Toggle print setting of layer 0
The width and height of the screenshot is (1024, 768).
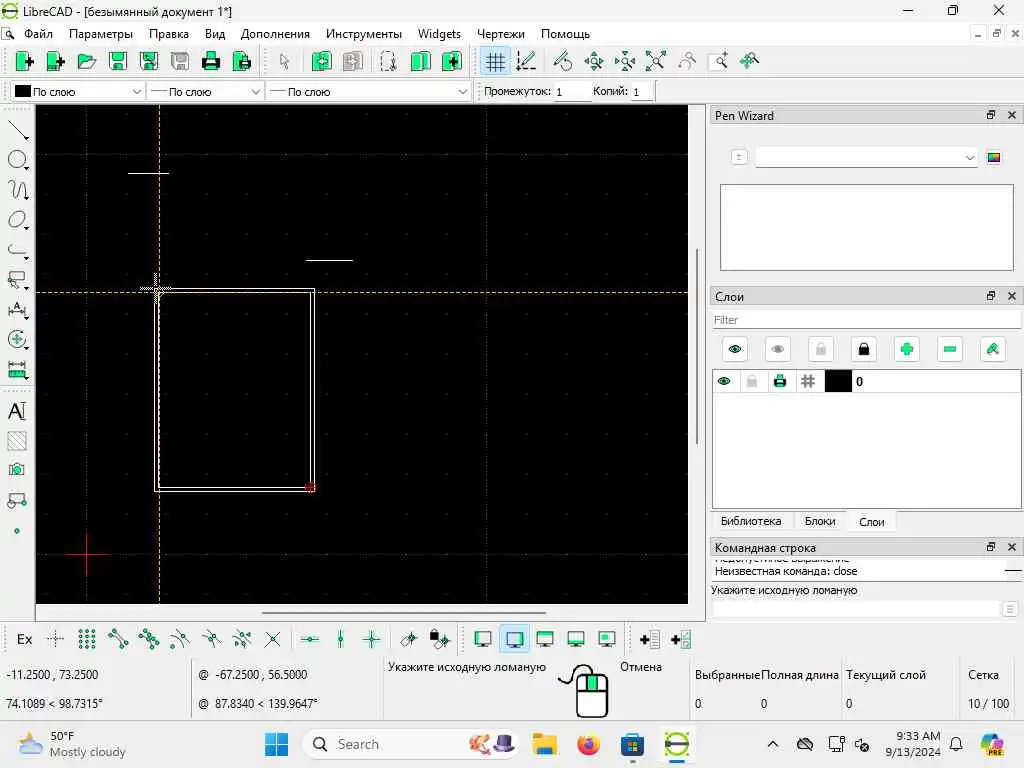780,381
